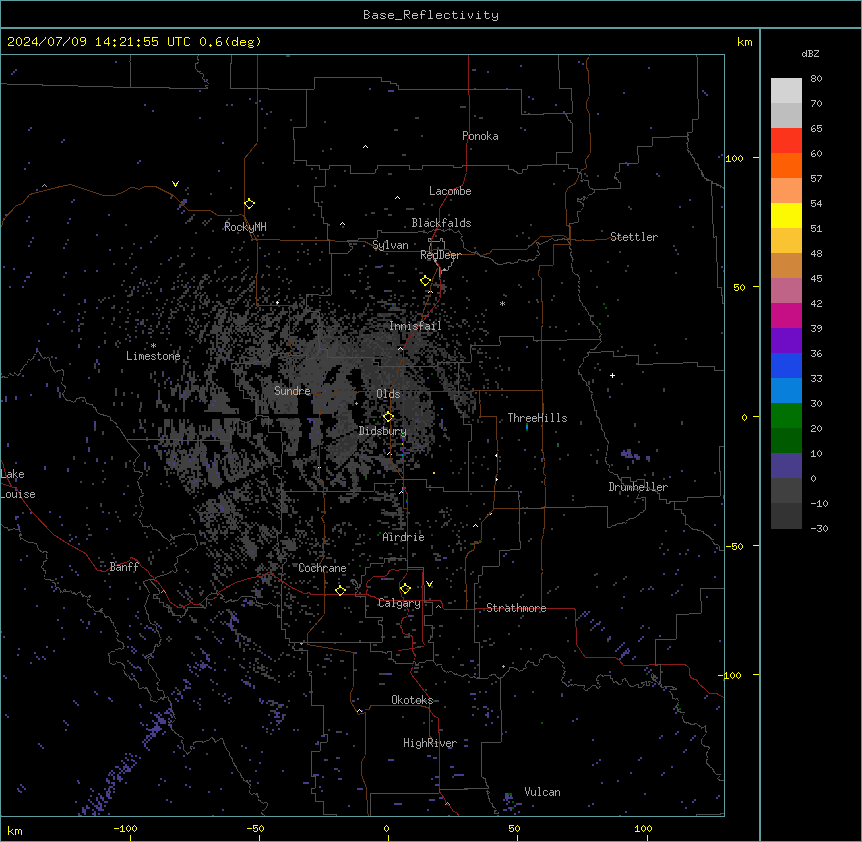Click the Drumheller label

[x=638, y=487]
